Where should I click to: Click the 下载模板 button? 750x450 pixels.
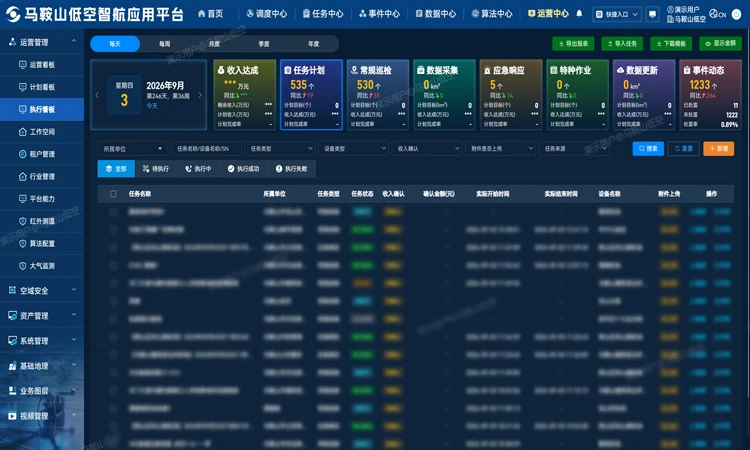point(671,44)
